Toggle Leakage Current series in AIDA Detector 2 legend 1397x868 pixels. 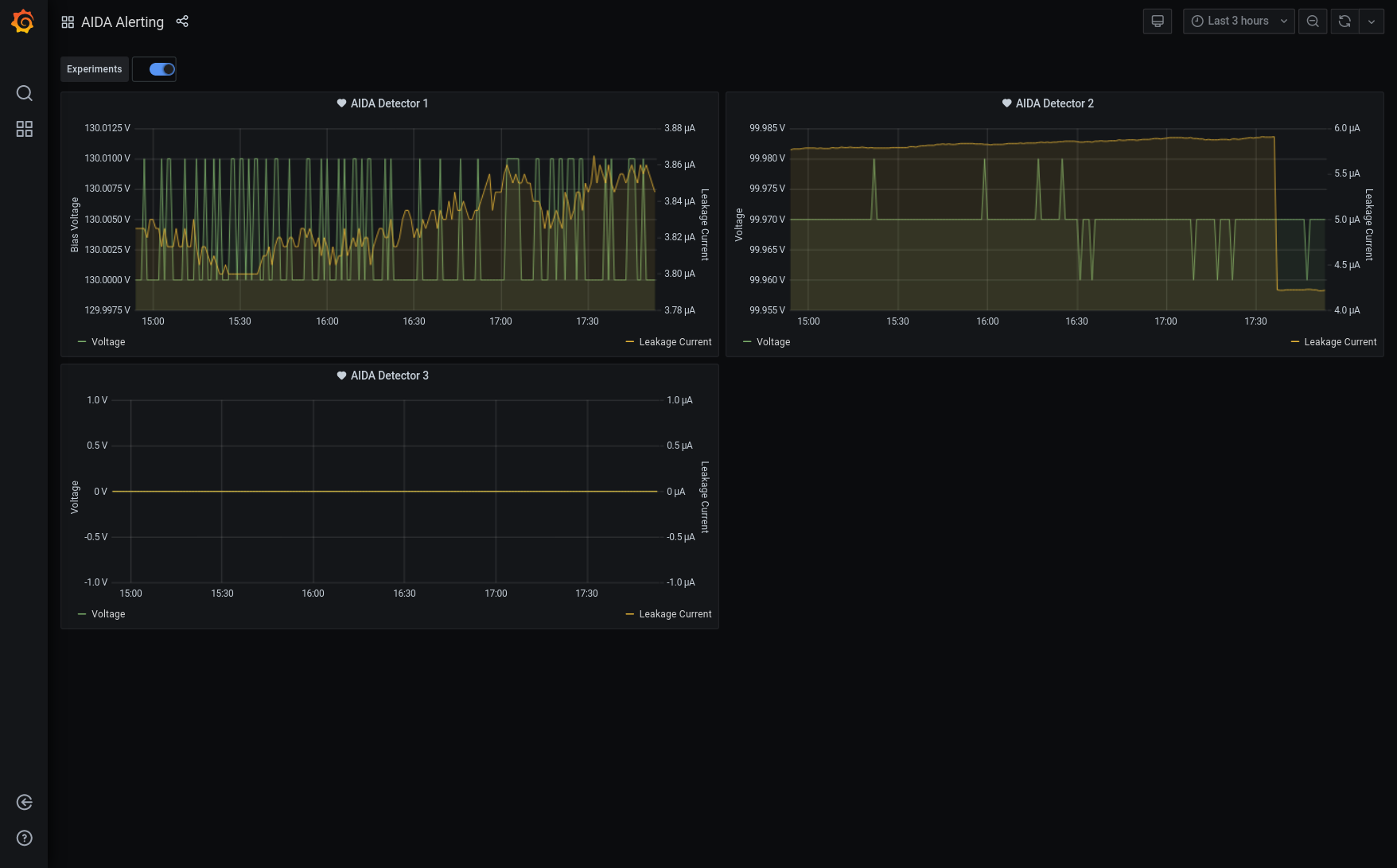pyautogui.click(x=1340, y=342)
